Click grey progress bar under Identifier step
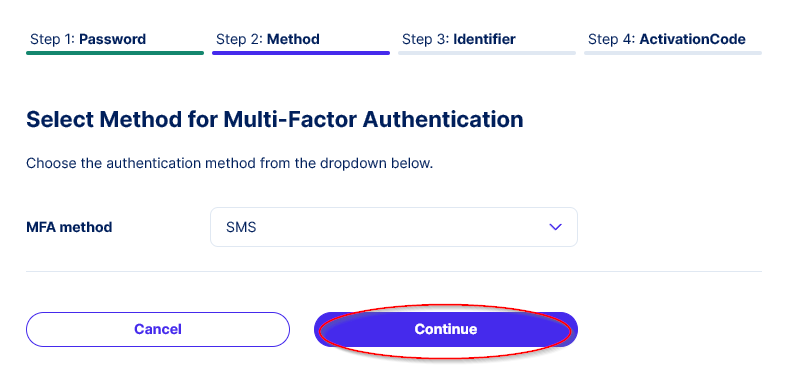The height and width of the screenshot is (377, 789). pos(487,52)
